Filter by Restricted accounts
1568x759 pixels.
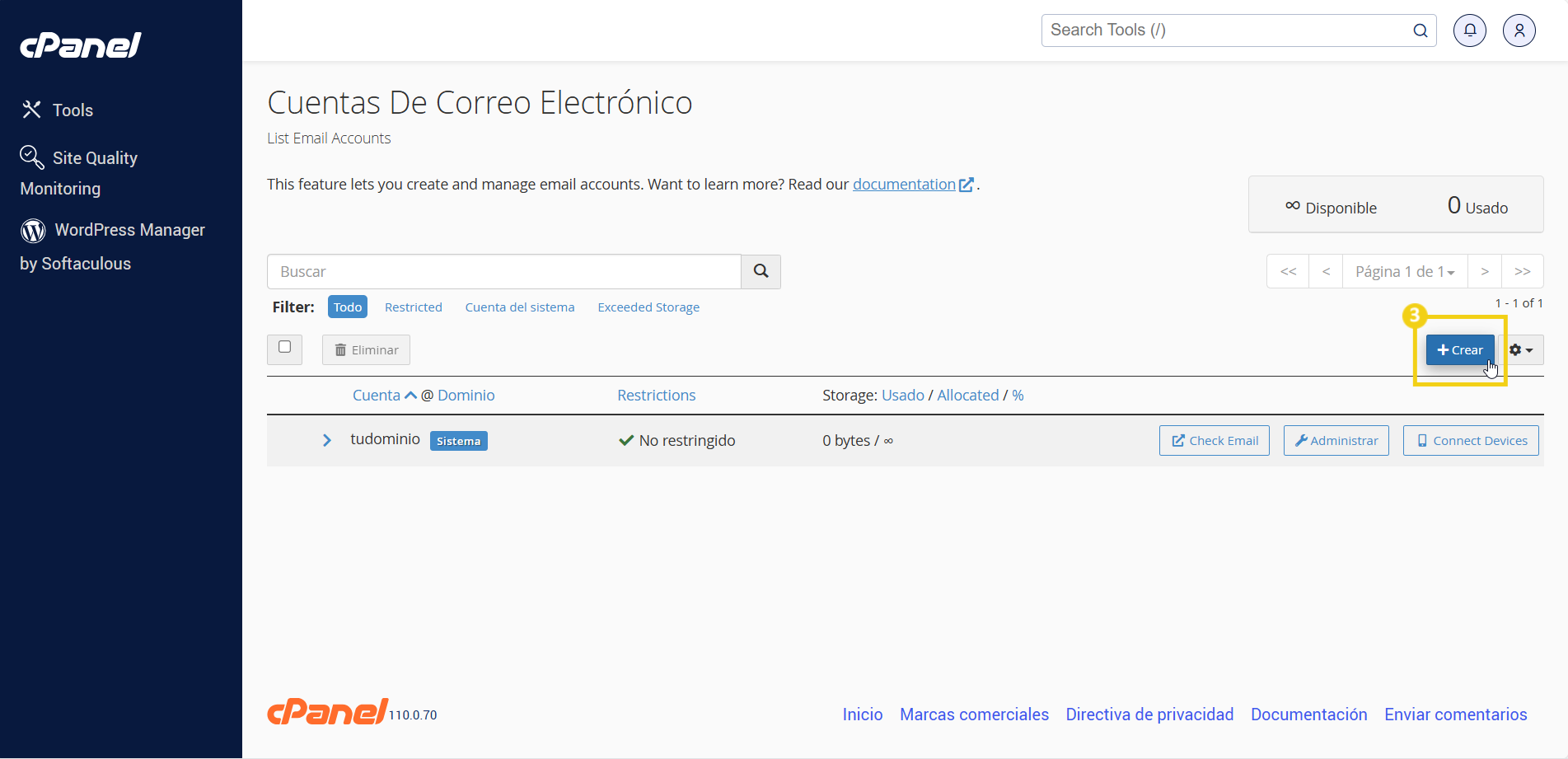(413, 307)
